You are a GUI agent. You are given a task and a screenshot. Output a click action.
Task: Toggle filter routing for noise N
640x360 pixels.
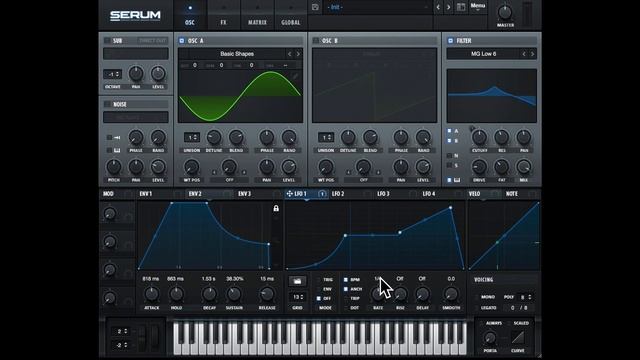449,156
